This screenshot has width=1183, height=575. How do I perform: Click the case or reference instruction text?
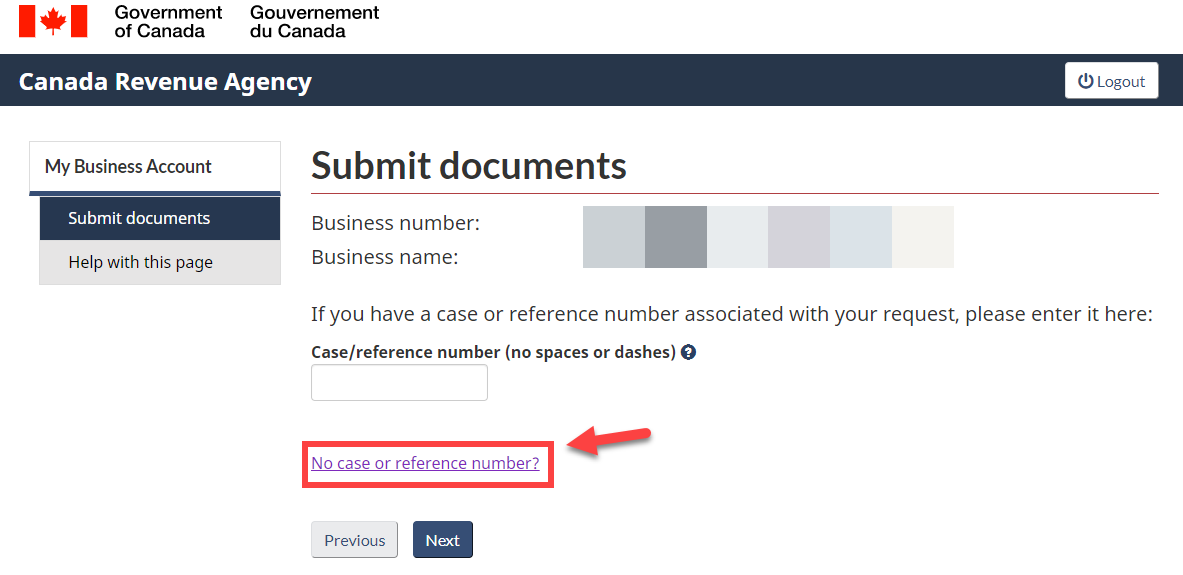(732, 314)
